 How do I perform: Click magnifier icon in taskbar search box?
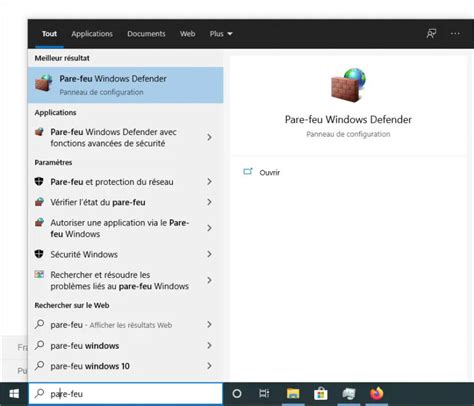(39, 393)
